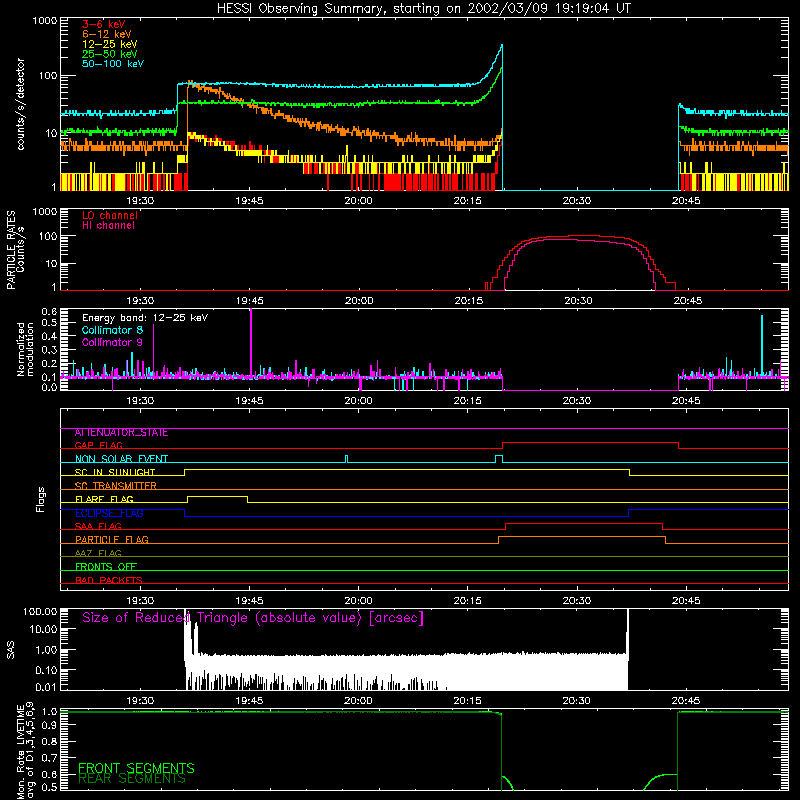800x800 pixels.
Task: Select the 6-12 keV legend label
Action: tap(107, 34)
